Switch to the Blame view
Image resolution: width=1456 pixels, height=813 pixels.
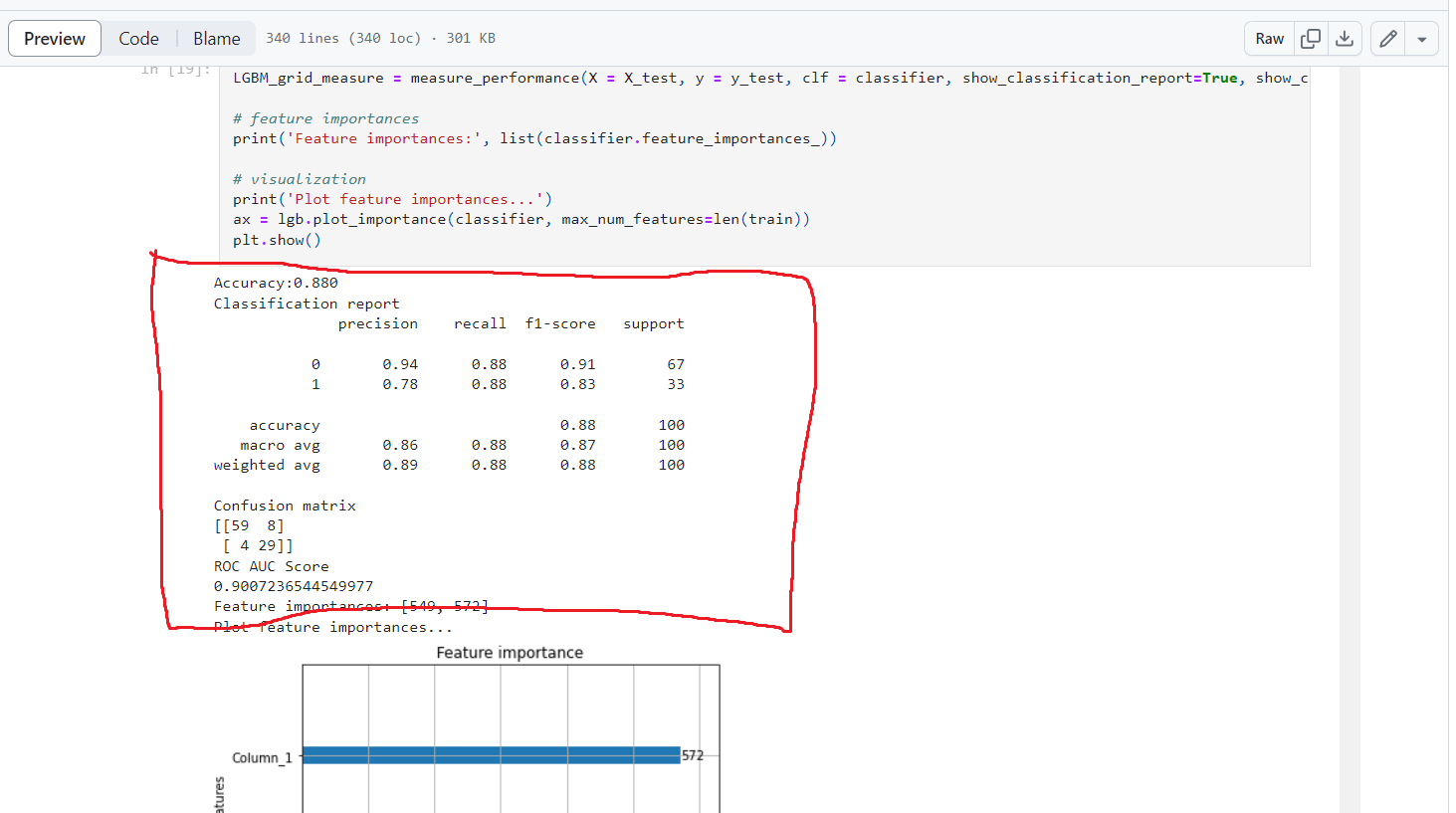tap(216, 39)
